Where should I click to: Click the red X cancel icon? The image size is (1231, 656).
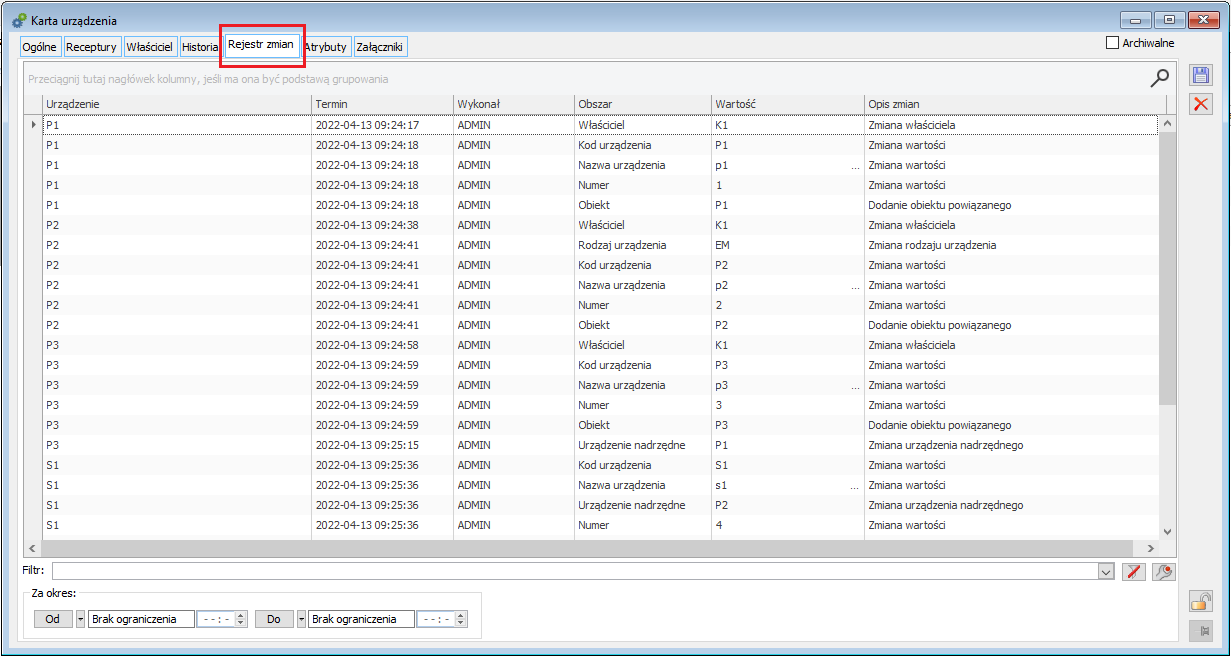click(1201, 104)
